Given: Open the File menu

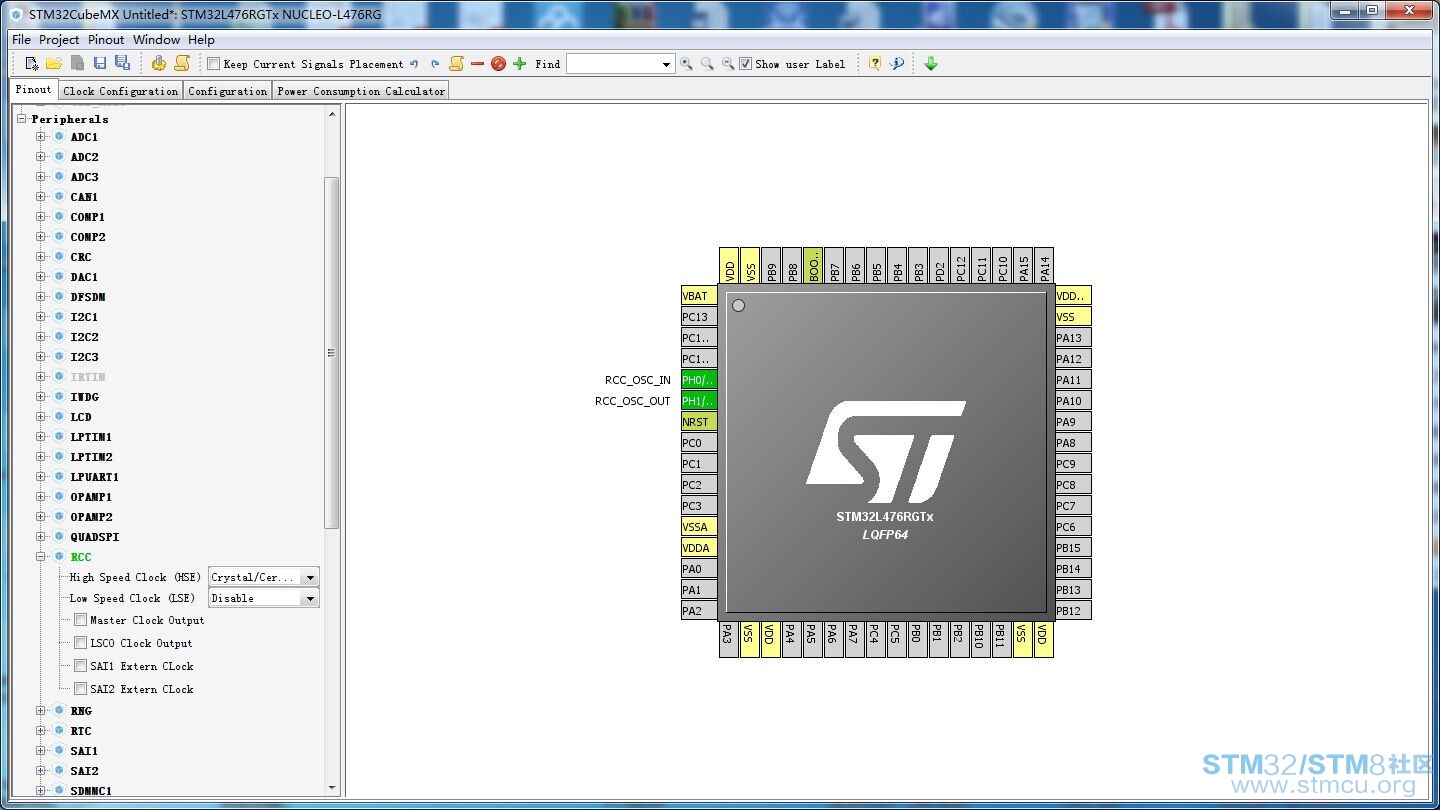Looking at the screenshot, I should (21, 40).
